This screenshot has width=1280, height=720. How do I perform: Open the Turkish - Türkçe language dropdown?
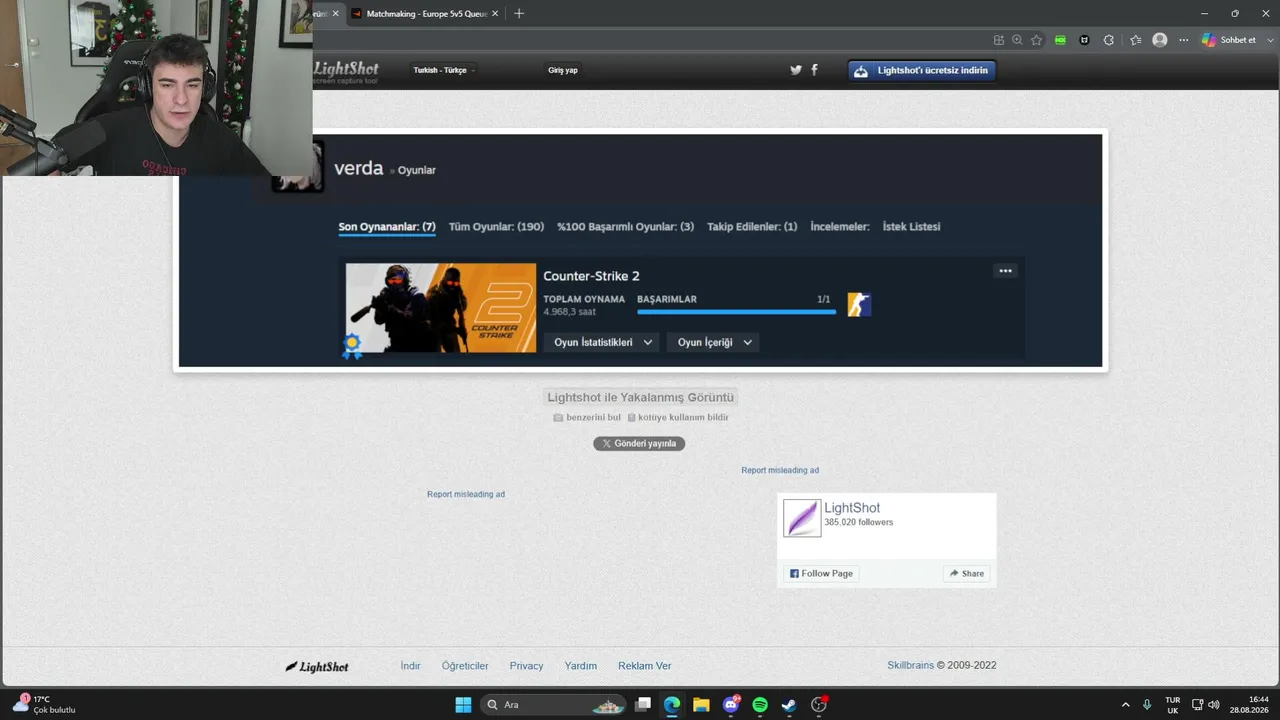pyautogui.click(x=444, y=70)
